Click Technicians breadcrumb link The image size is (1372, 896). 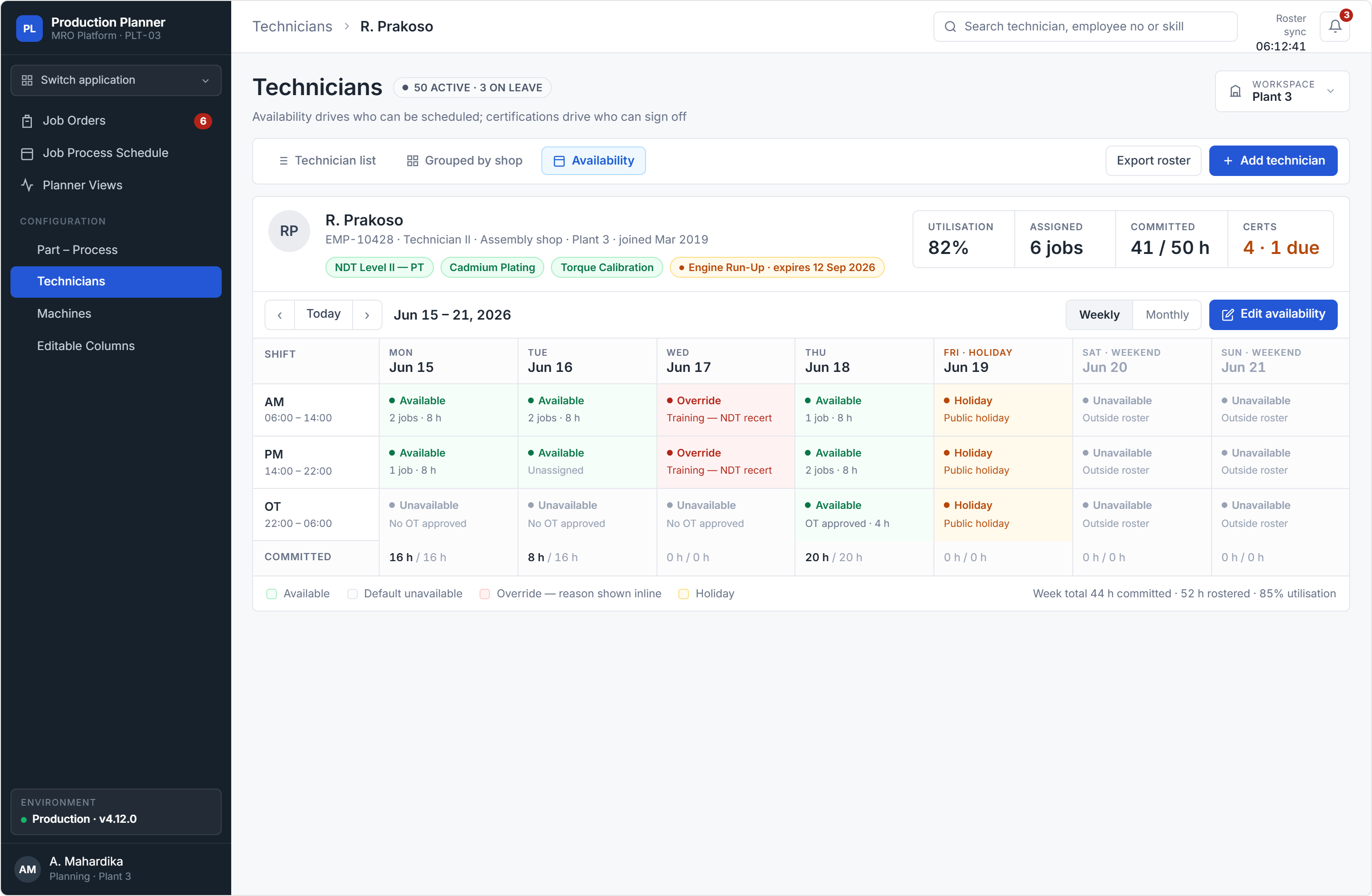point(292,27)
